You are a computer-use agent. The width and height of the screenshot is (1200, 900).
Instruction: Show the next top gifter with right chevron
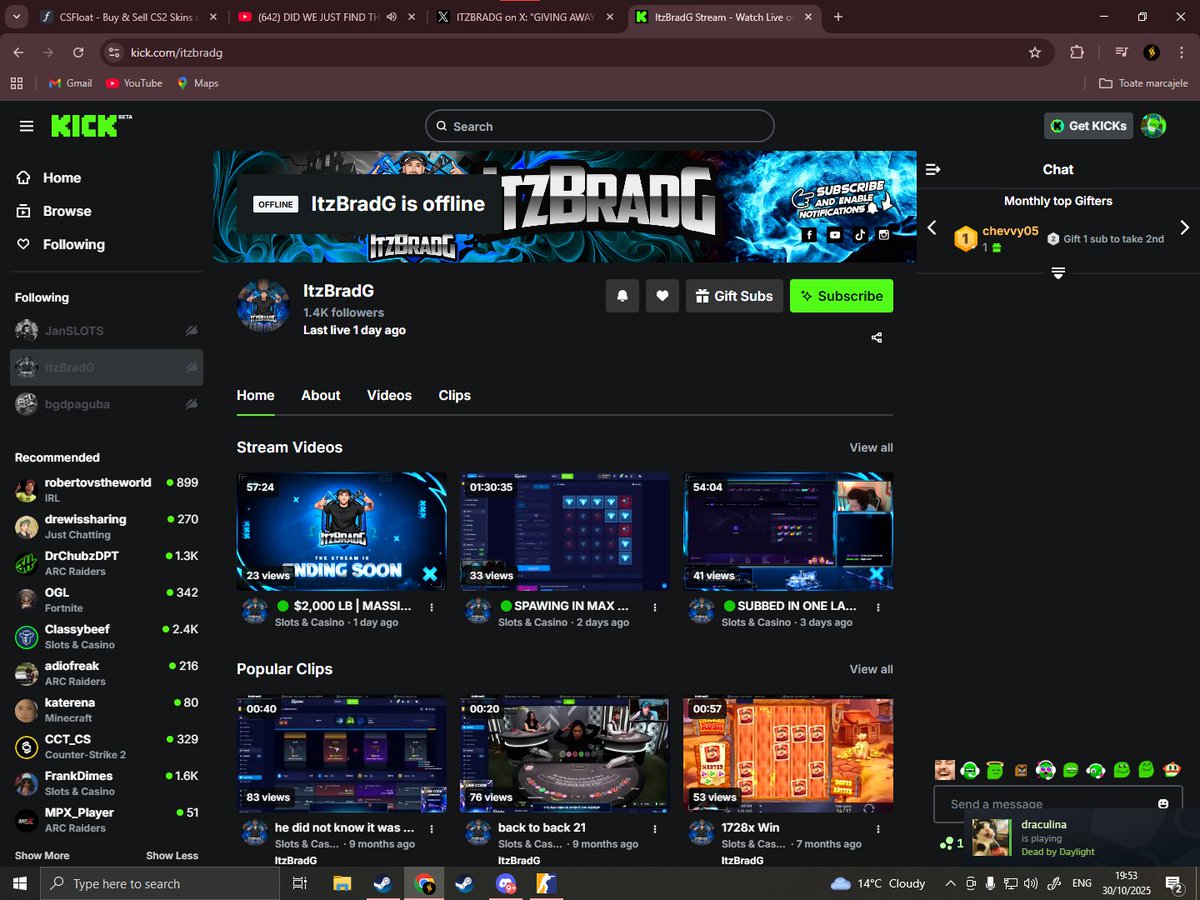pos(1185,228)
